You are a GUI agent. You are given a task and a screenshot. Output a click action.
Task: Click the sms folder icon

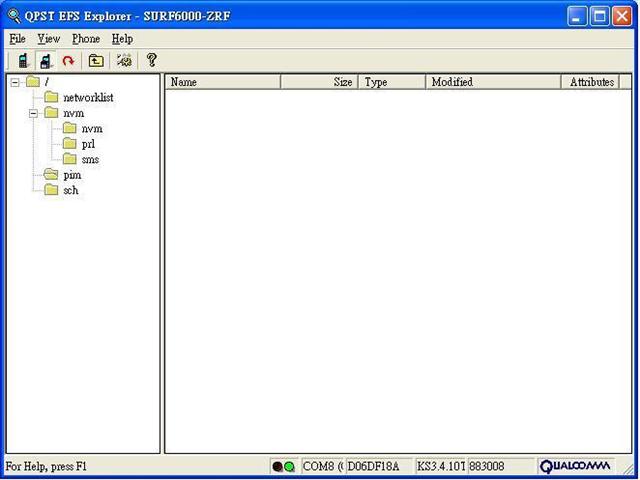(x=69, y=159)
